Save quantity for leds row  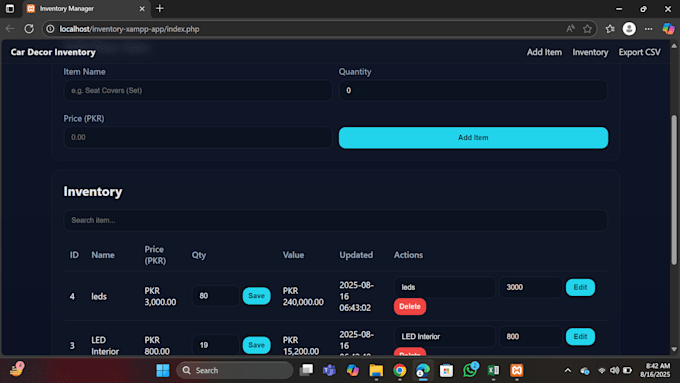(x=256, y=296)
